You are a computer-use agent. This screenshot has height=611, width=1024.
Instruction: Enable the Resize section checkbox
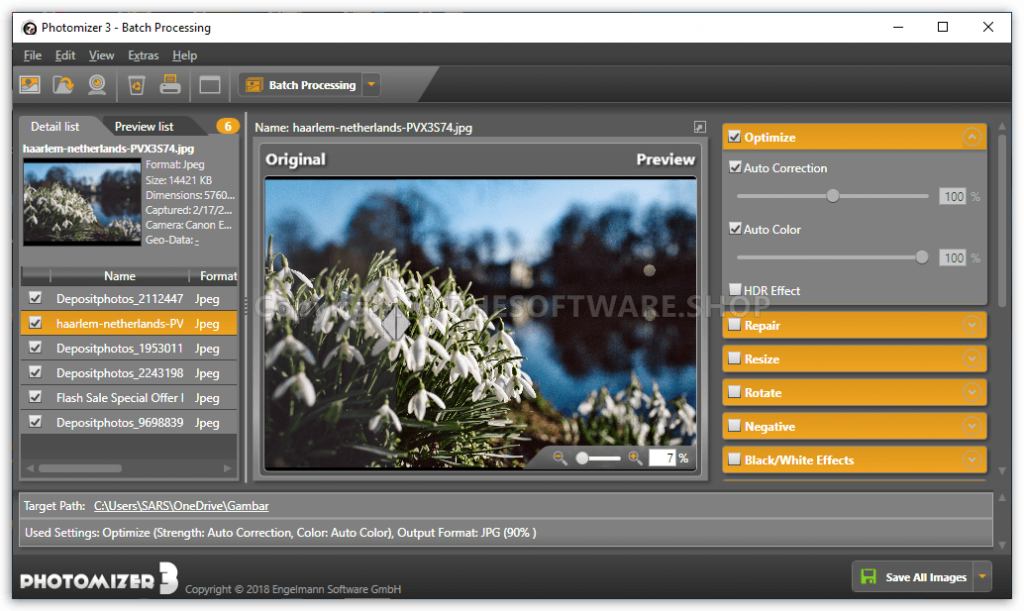click(x=735, y=358)
